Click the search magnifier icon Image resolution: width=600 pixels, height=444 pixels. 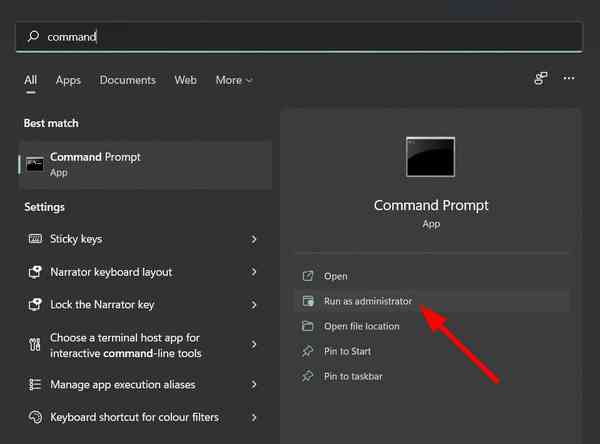(34, 37)
